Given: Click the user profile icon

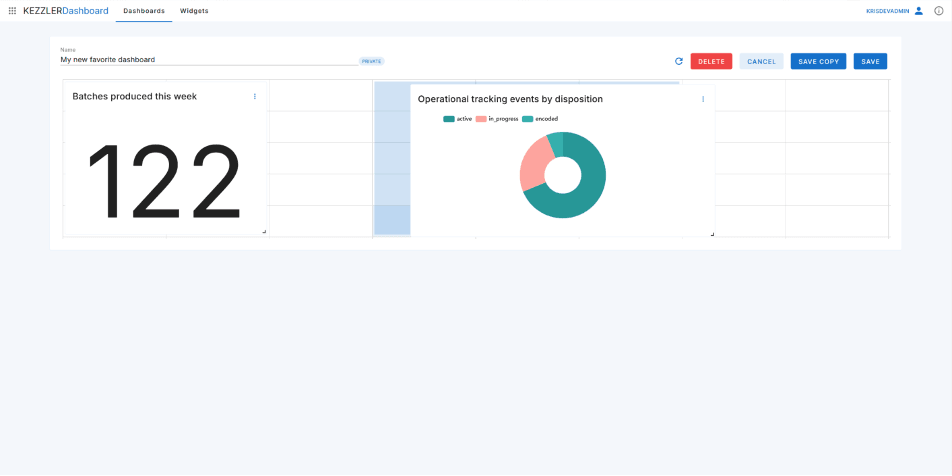Looking at the screenshot, I should click(x=919, y=11).
